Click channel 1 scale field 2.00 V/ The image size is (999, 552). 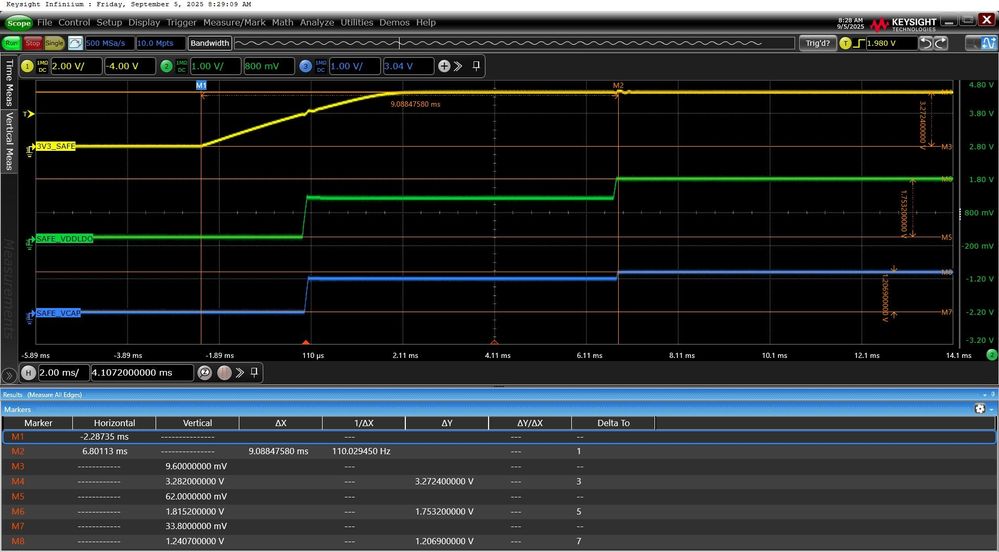pos(76,66)
